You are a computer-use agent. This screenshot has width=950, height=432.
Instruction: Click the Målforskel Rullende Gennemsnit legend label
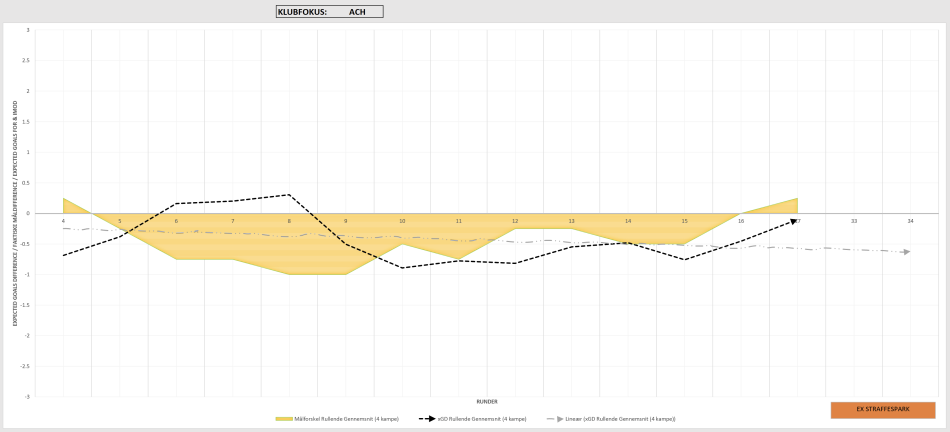pyautogui.click(x=347, y=419)
